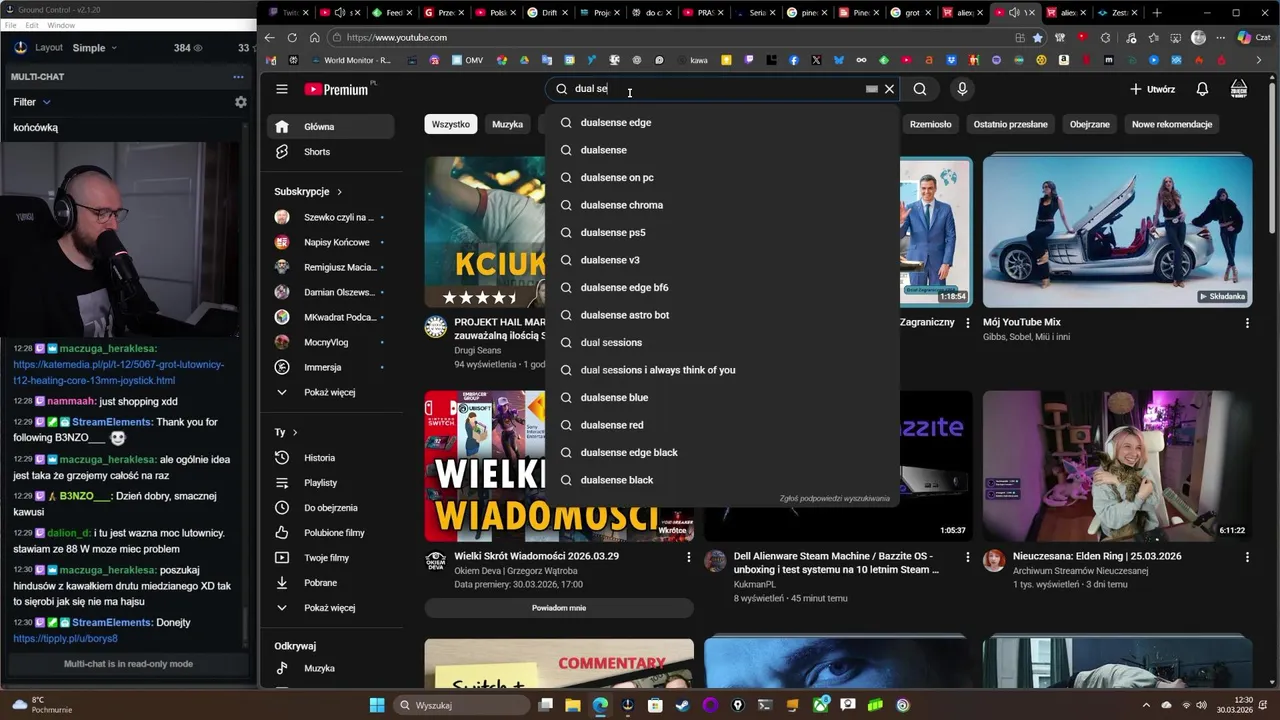Select the Rzemiosło filter chip
Viewport: 1280px width, 720px height.
(930, 124)
